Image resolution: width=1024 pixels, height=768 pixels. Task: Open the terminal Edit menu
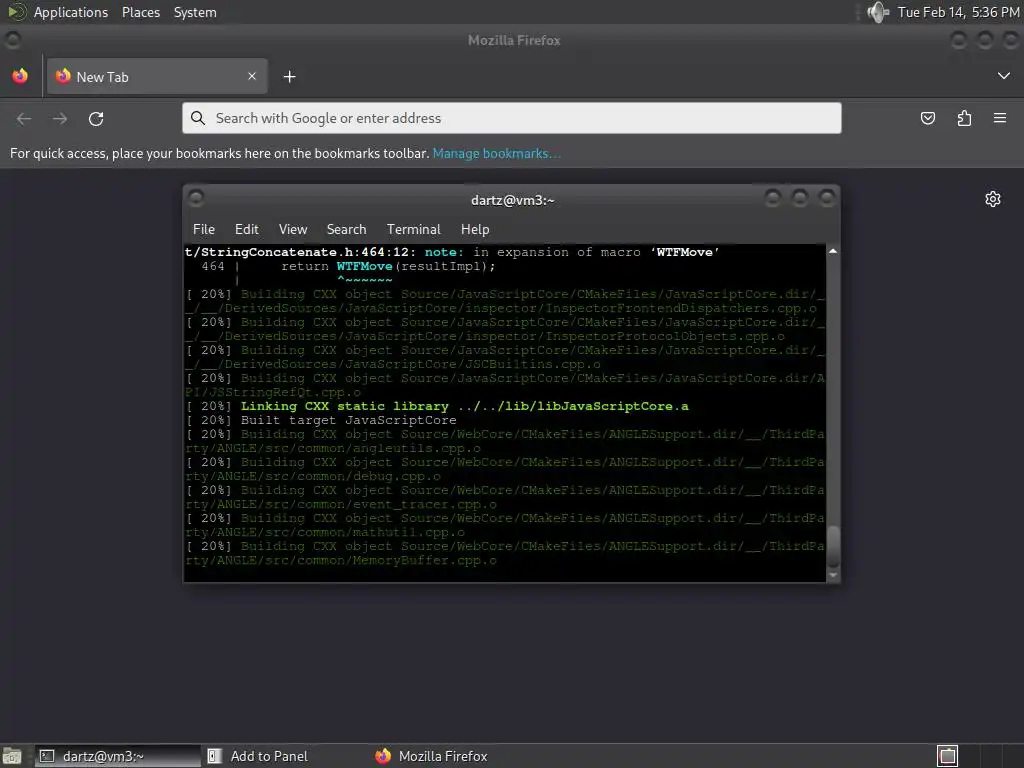(x=247, y=229)
